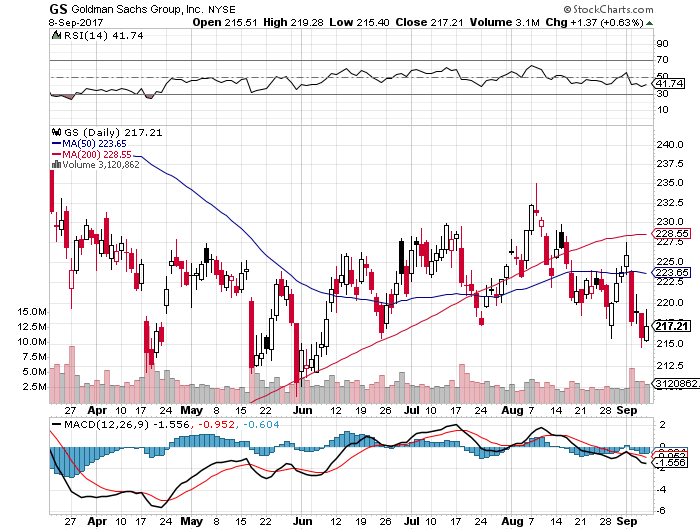Click the 70 overbought level on RSI axis

tap(662, 59)
